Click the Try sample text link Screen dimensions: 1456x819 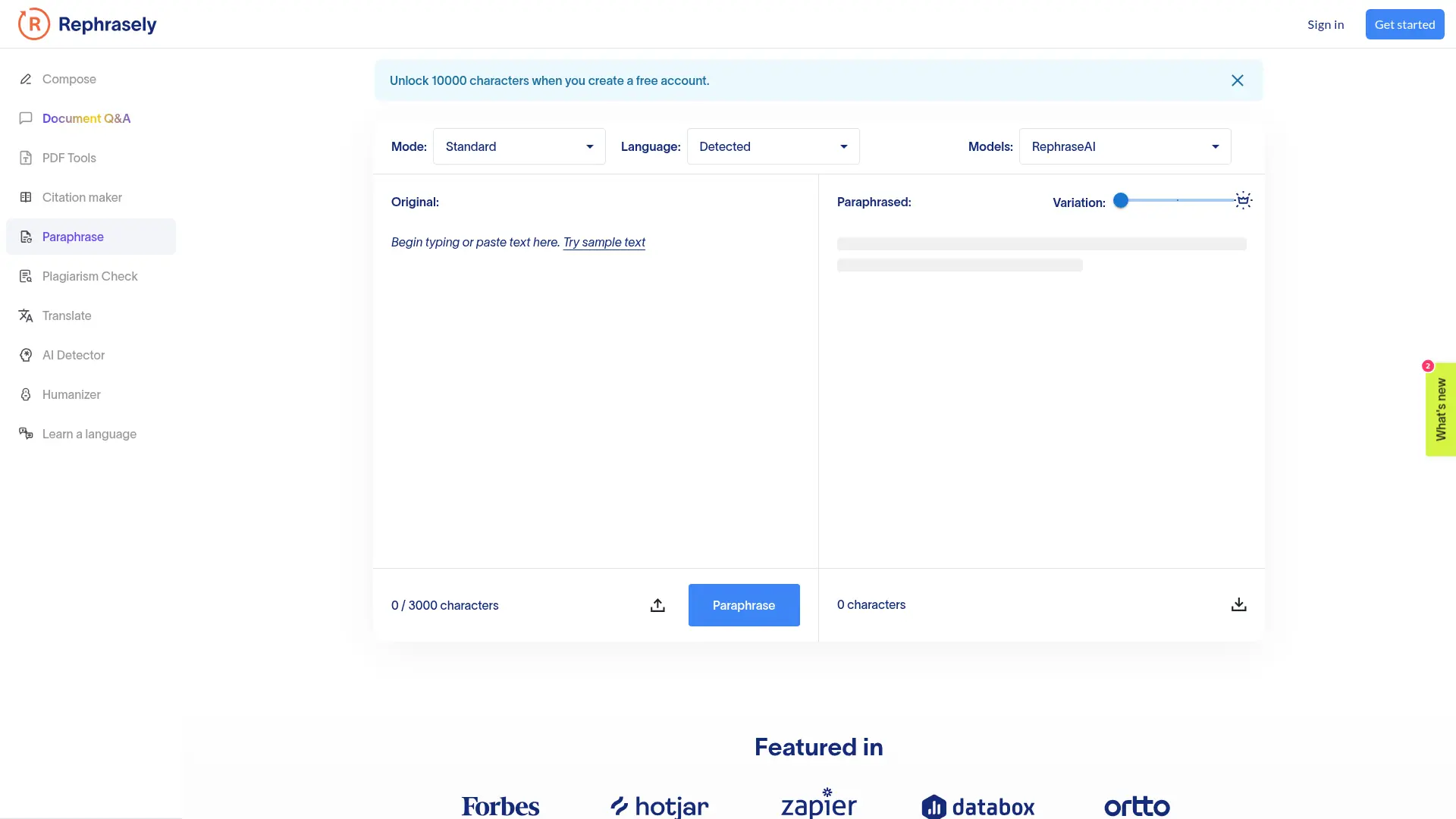pyautogui.click(x=604, y=242)
